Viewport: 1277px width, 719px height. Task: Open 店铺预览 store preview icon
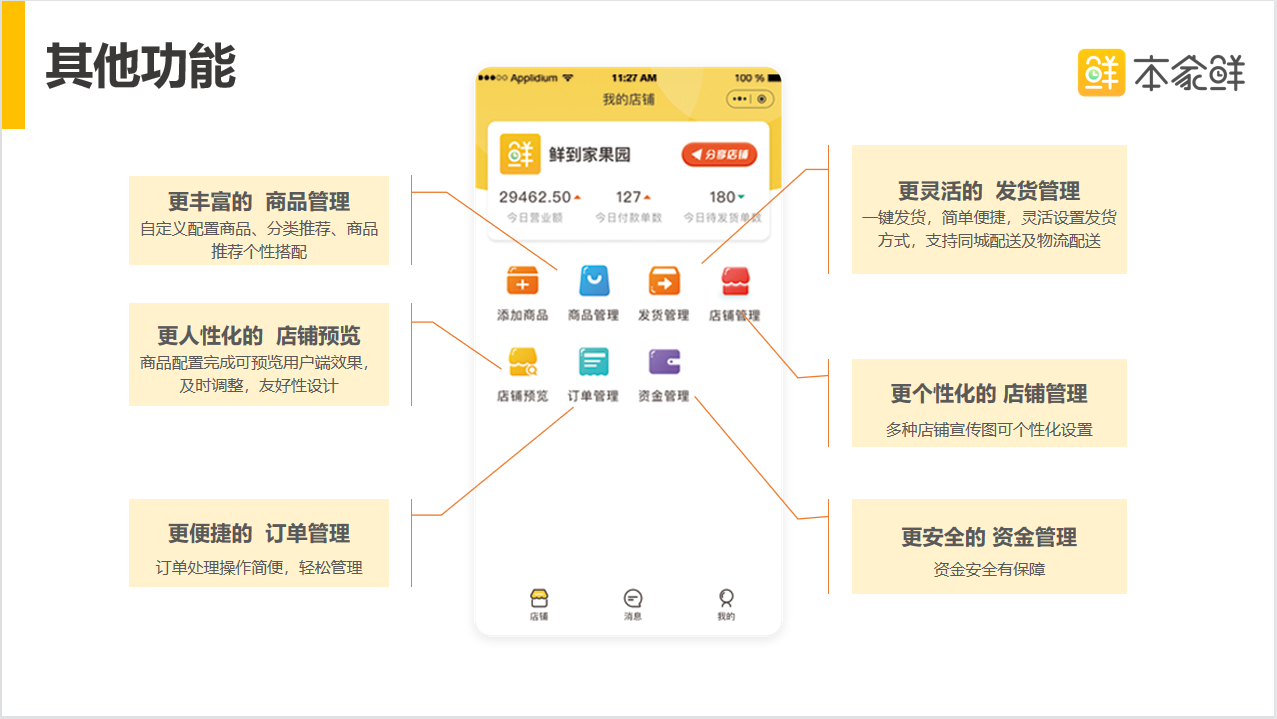tap(522, 362)
